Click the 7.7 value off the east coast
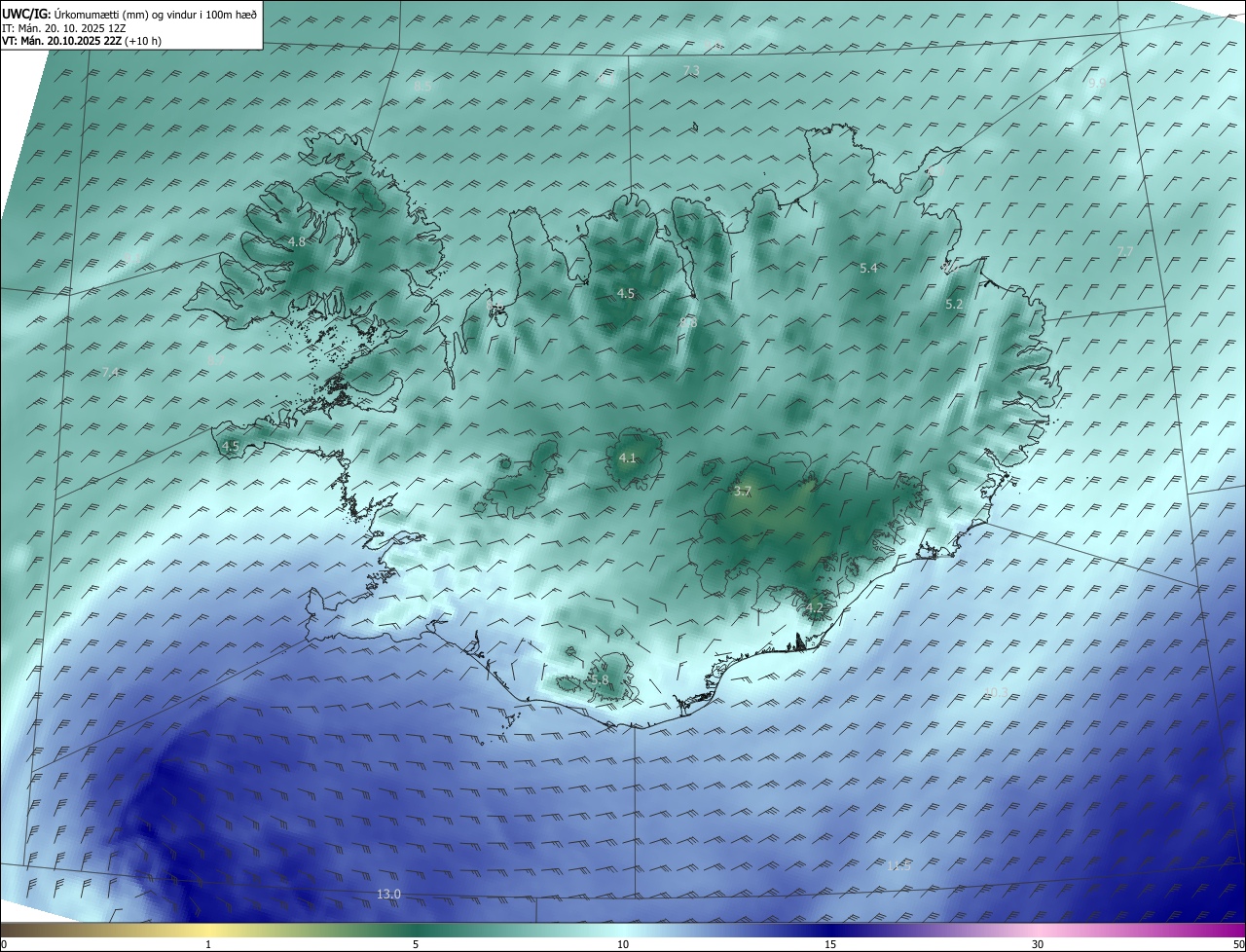This screenshot has height=952, width=1246. tap(1125, 251)
